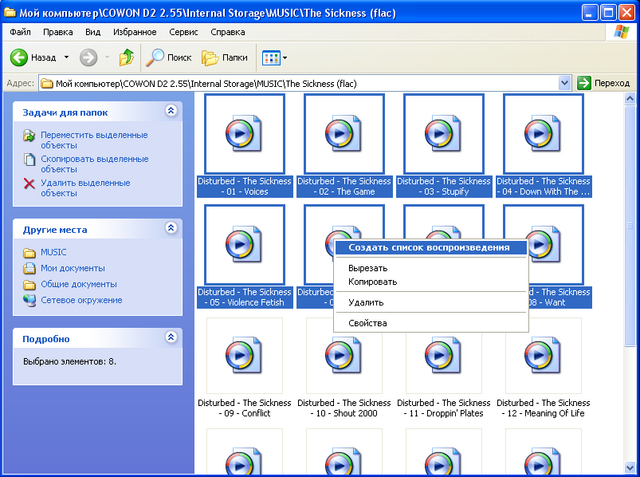Click the vertical scrollbar thumb
This screenshot has width=640, height=477.
(x=629, y=226)
